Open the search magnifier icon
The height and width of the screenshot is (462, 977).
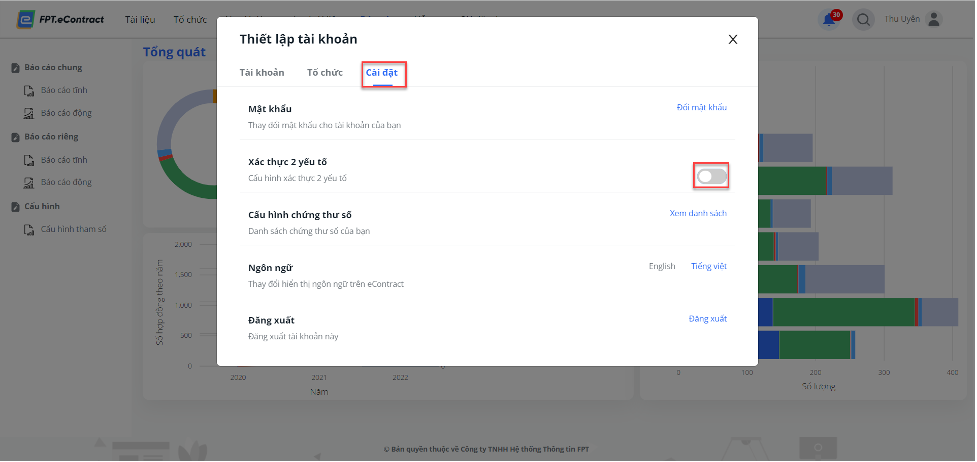tap(863, 20)
